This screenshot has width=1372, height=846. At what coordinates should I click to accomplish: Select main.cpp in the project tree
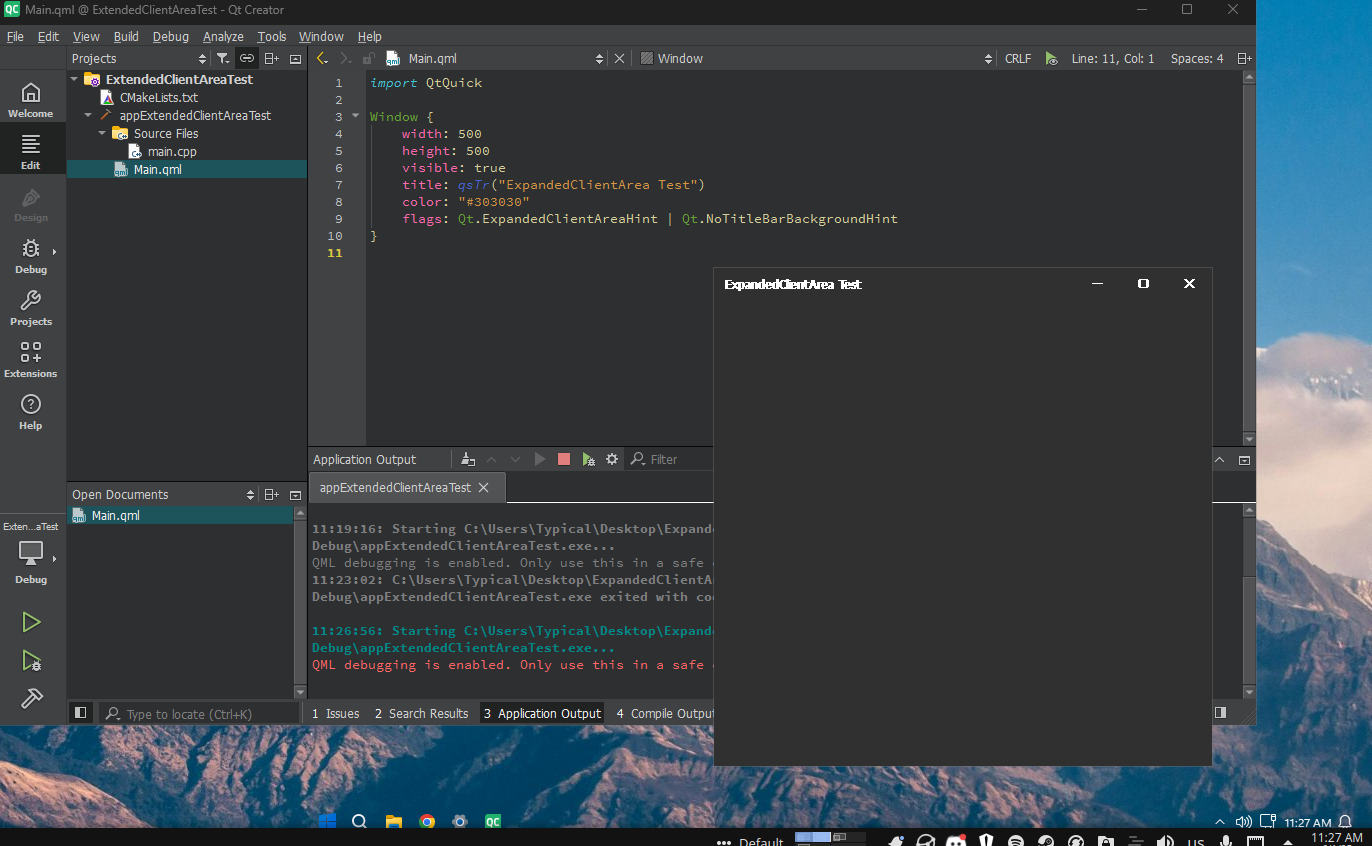click(172, 151)
